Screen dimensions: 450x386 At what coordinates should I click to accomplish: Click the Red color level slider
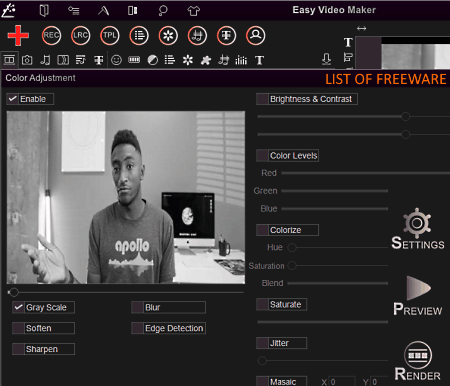click(x=366, y=173)
